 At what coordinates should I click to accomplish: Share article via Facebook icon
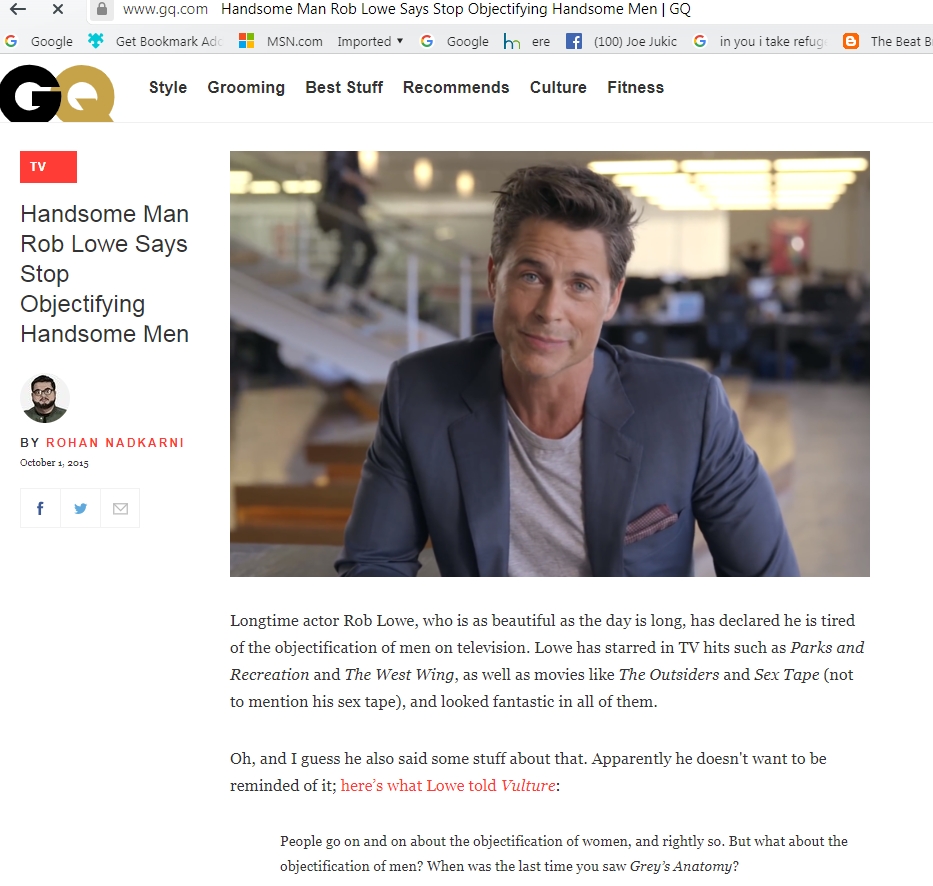click(40, 508)
